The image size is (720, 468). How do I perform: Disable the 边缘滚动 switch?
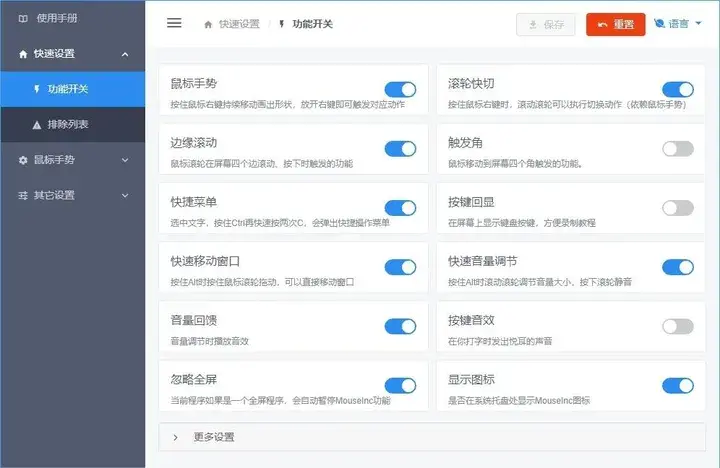[x=400, y=149]
